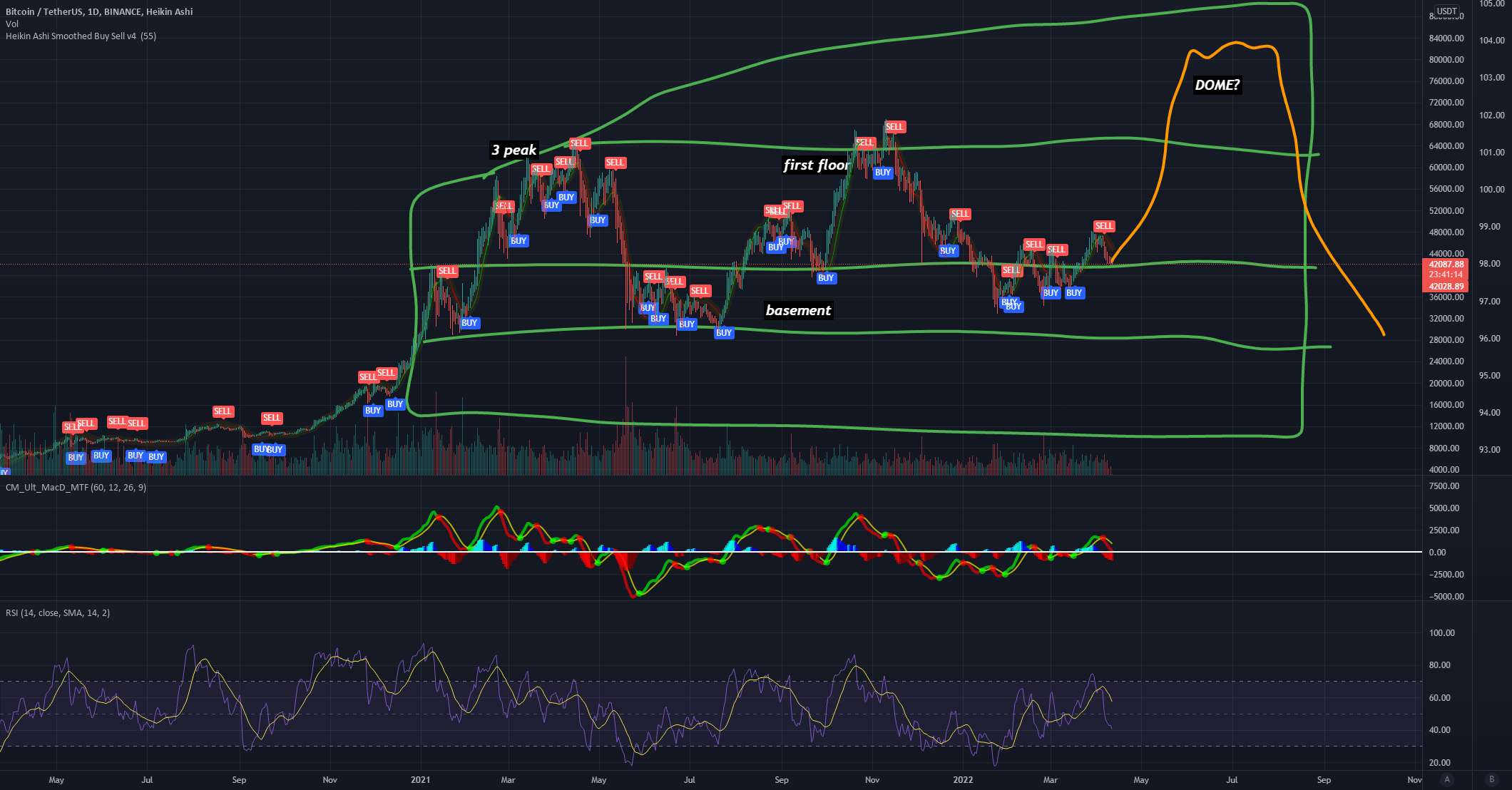1512x790 pixels.
Task: Select Heikin Ashi Smoothed Buy Sell v4 legend
Action: click(81, 36)
